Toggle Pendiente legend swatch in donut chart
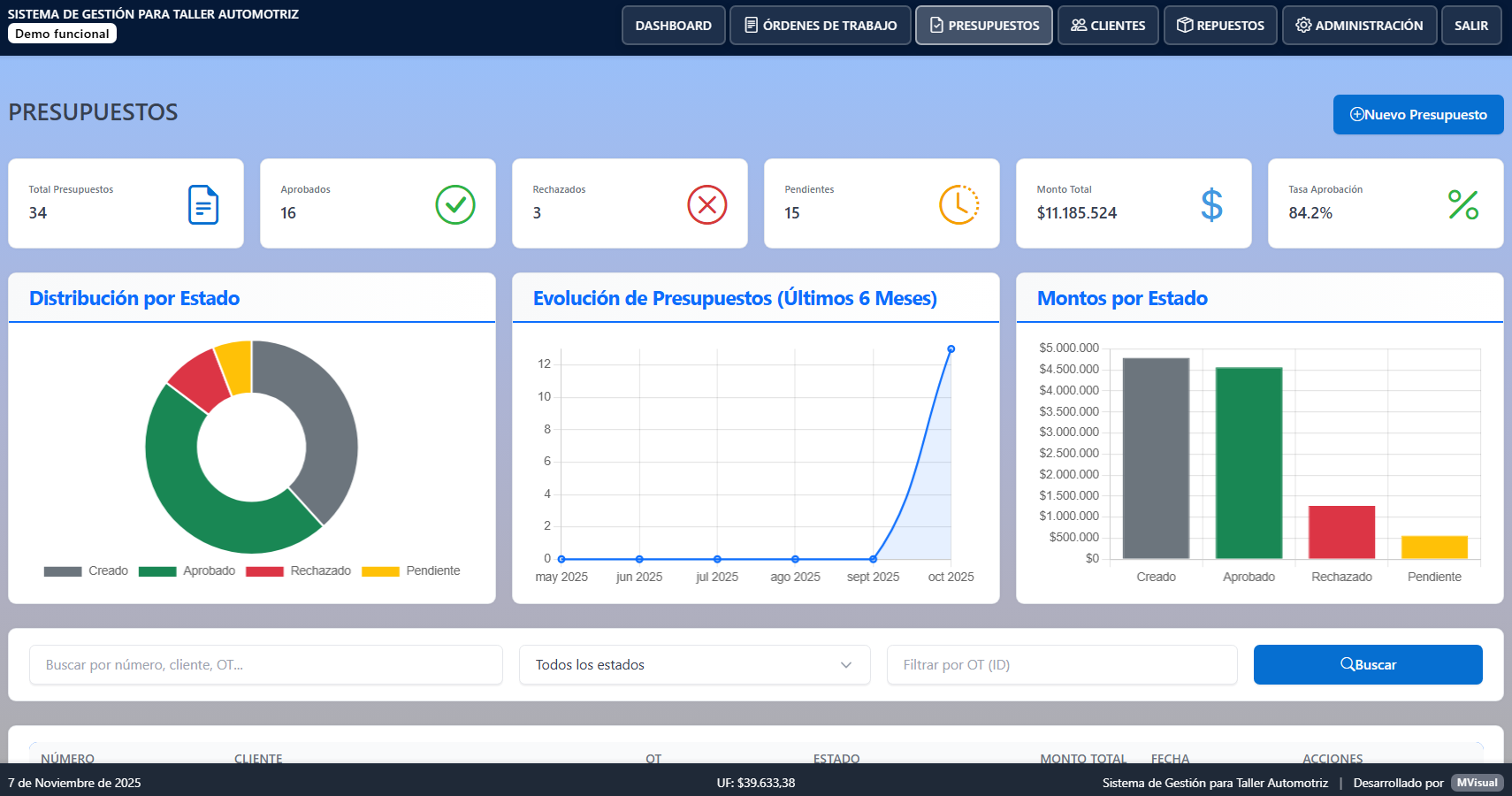This screenshot has width=1512, height=796. (x=380, y=571)
